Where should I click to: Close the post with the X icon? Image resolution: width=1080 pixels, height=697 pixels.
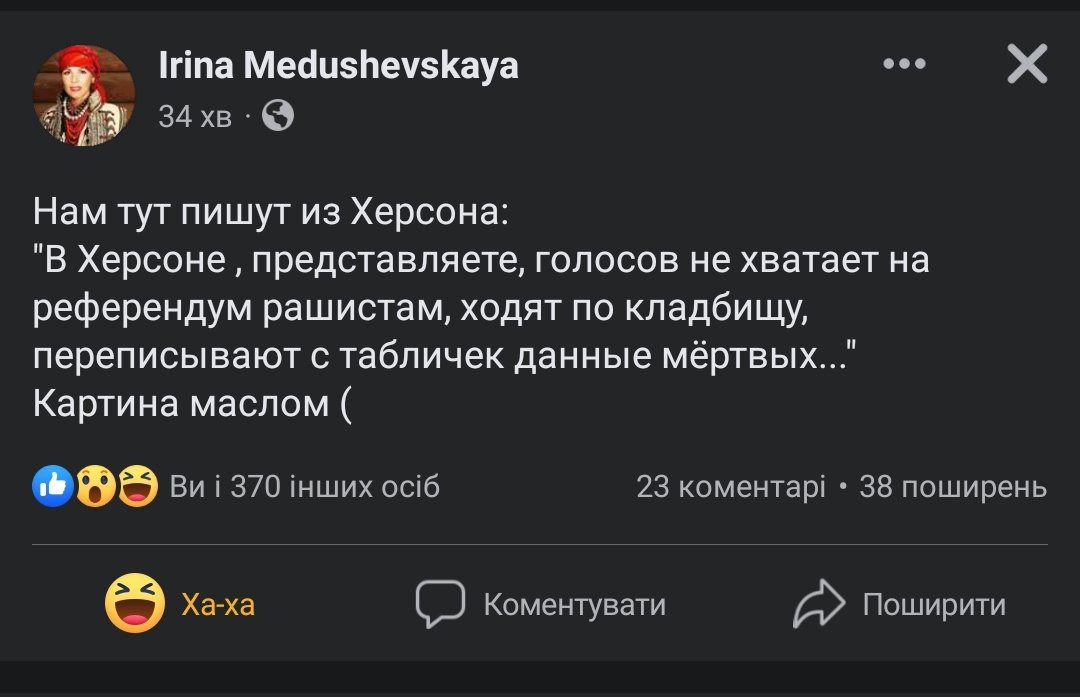pos(1026,66)
